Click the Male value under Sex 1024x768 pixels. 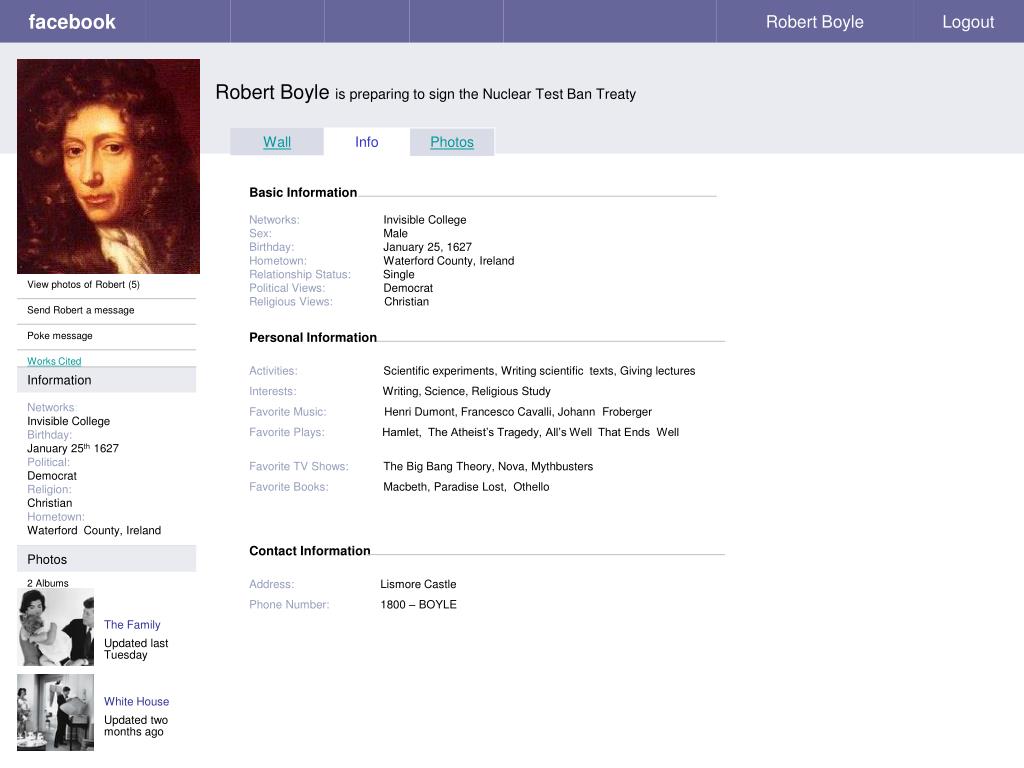tap(395, 233)
